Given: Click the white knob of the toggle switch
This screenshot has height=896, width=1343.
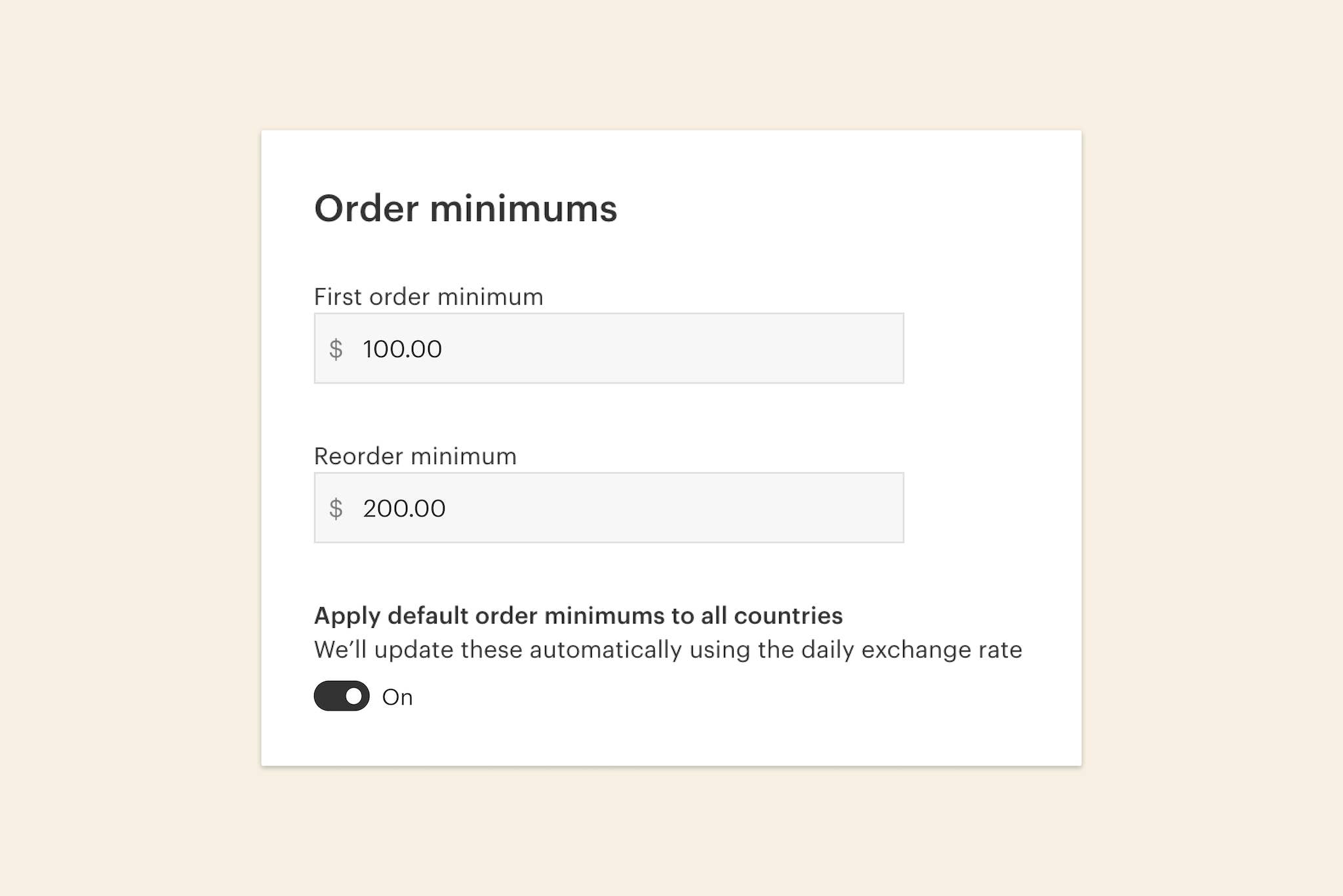Looking at the screenshot, I should (x=354, y=696).
